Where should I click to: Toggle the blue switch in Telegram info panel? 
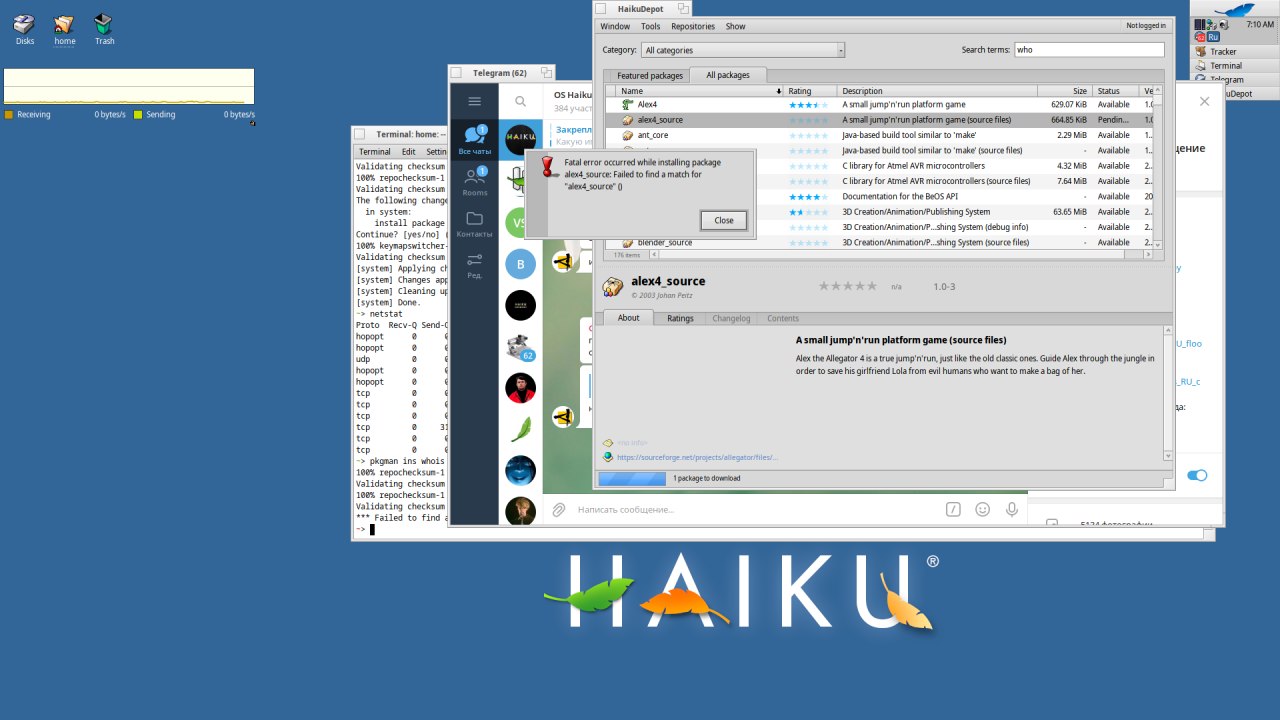point(1197,475)
